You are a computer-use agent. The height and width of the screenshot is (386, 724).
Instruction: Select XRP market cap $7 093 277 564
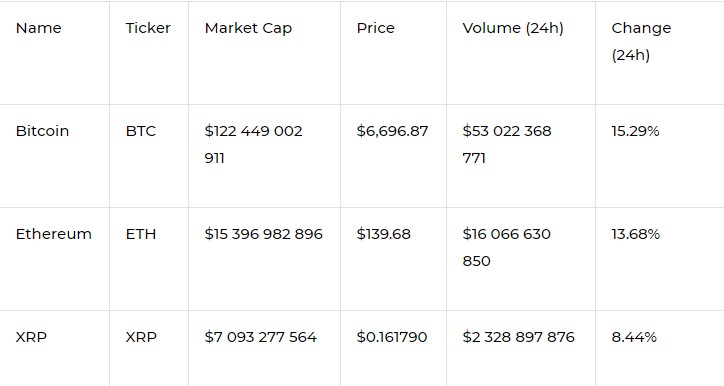[x=260, y=337]
